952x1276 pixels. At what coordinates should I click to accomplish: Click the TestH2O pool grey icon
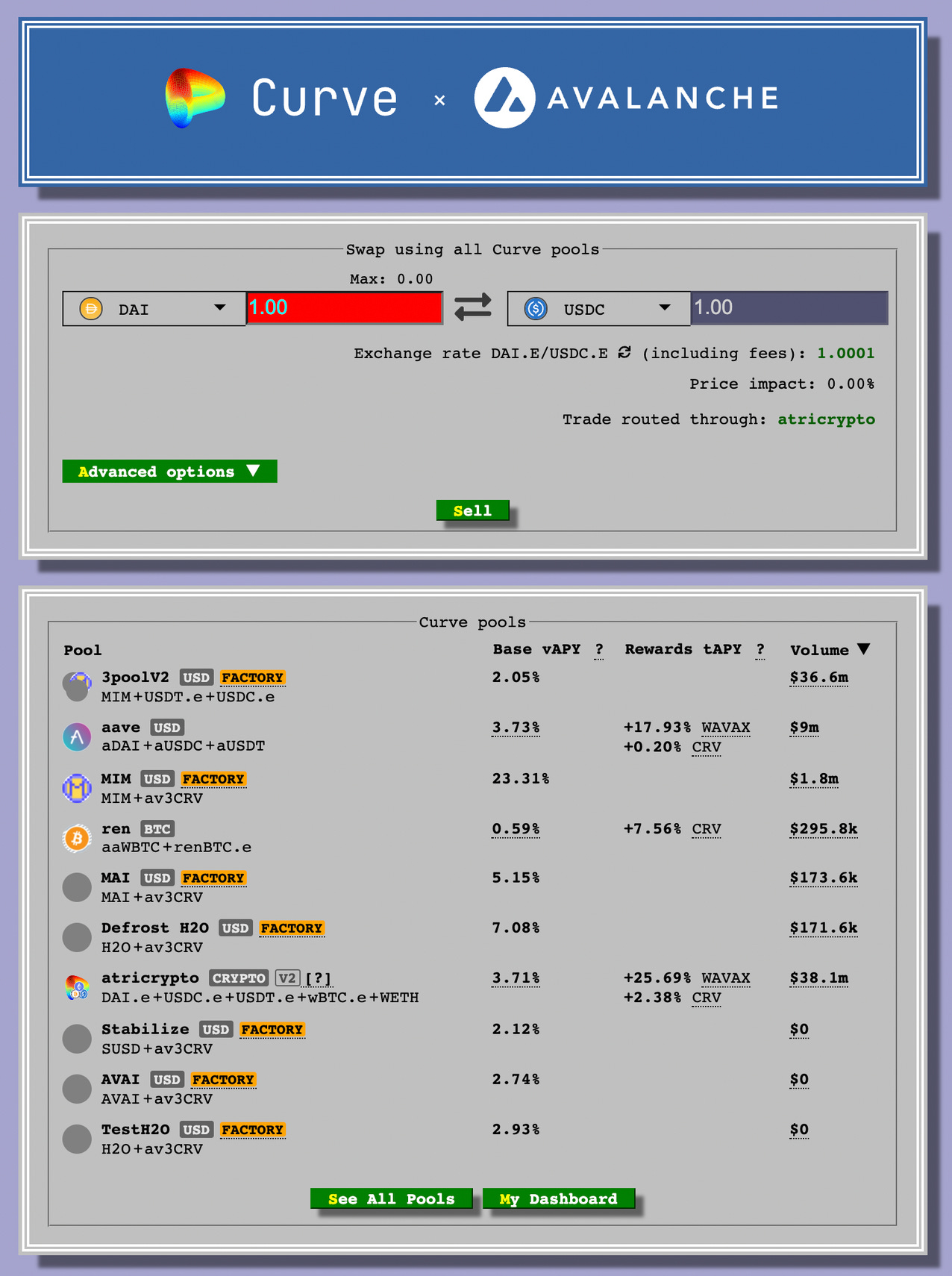point(77,1139)
